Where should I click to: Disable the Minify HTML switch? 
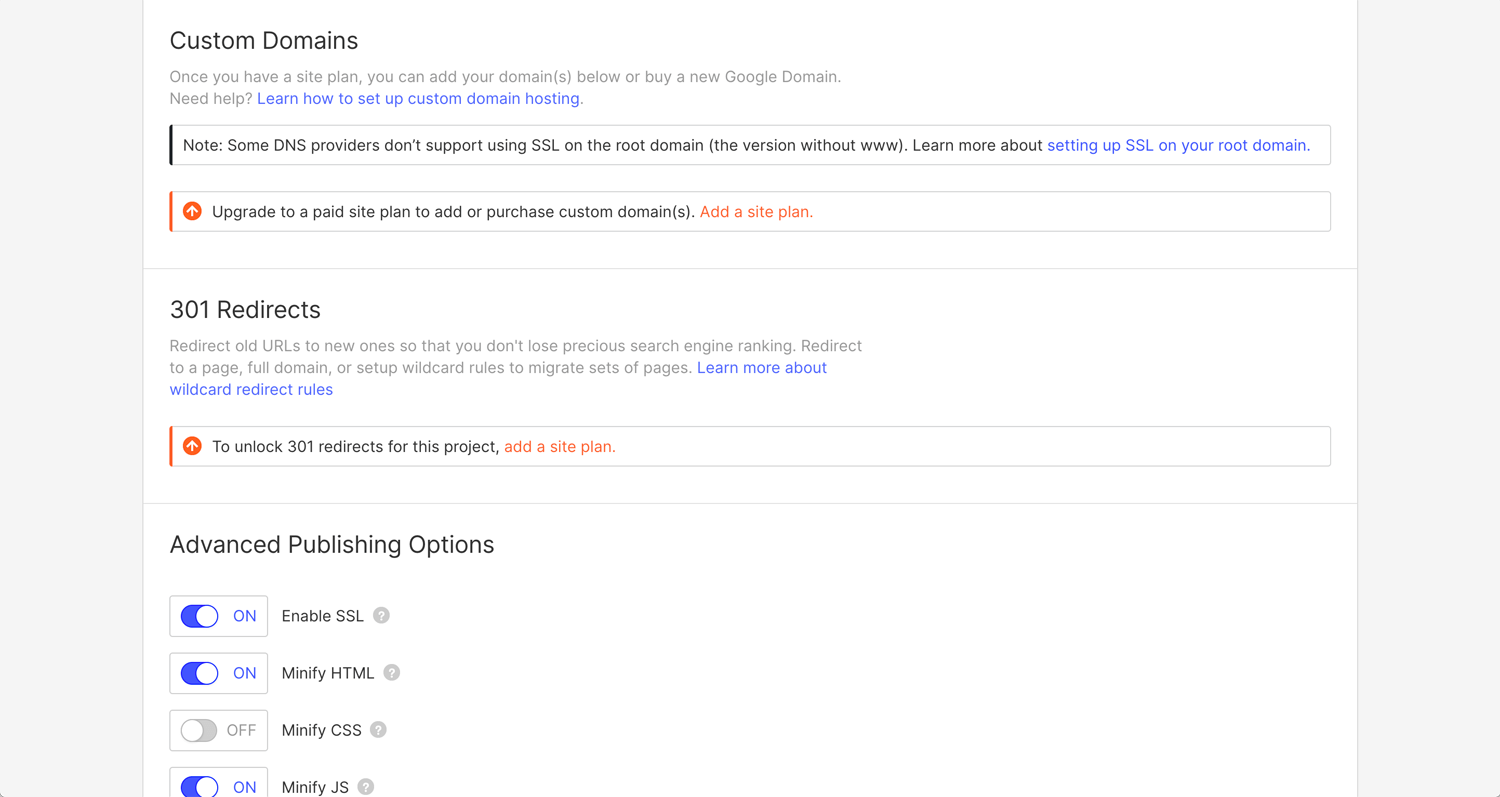click(218, 673)
